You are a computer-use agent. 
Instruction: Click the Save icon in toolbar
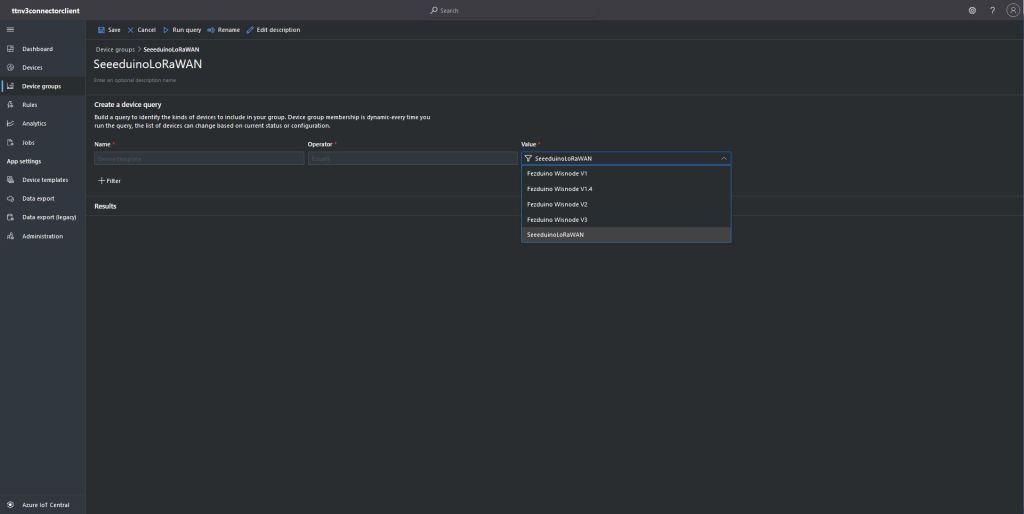click(101, 30)
